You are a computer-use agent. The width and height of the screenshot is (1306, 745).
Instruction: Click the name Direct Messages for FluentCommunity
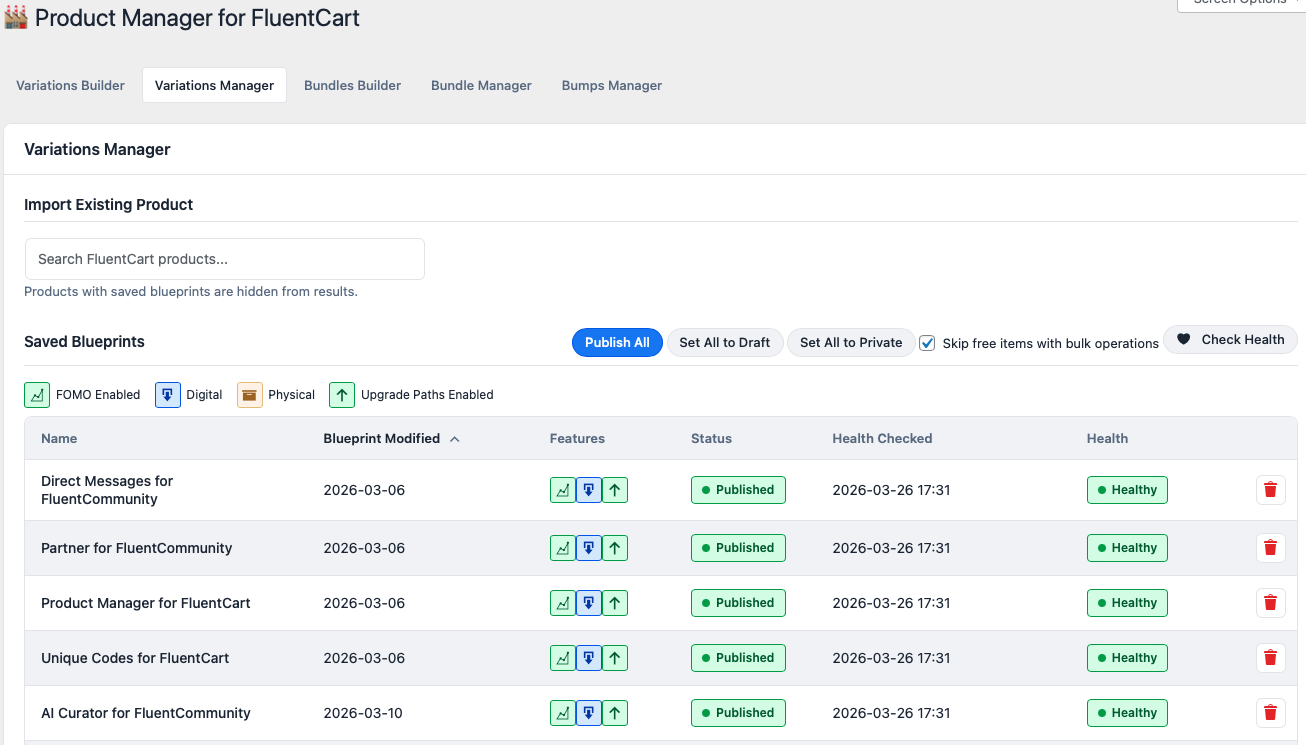[x=107, y=490]
